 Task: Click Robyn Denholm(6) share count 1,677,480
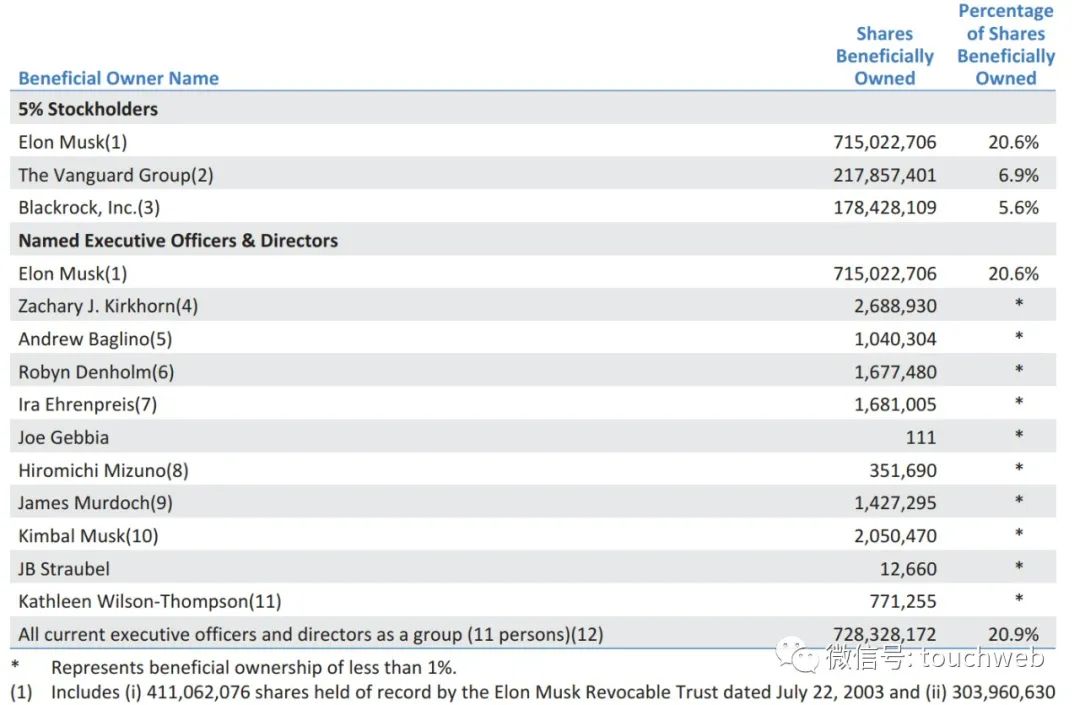[895, 372]
